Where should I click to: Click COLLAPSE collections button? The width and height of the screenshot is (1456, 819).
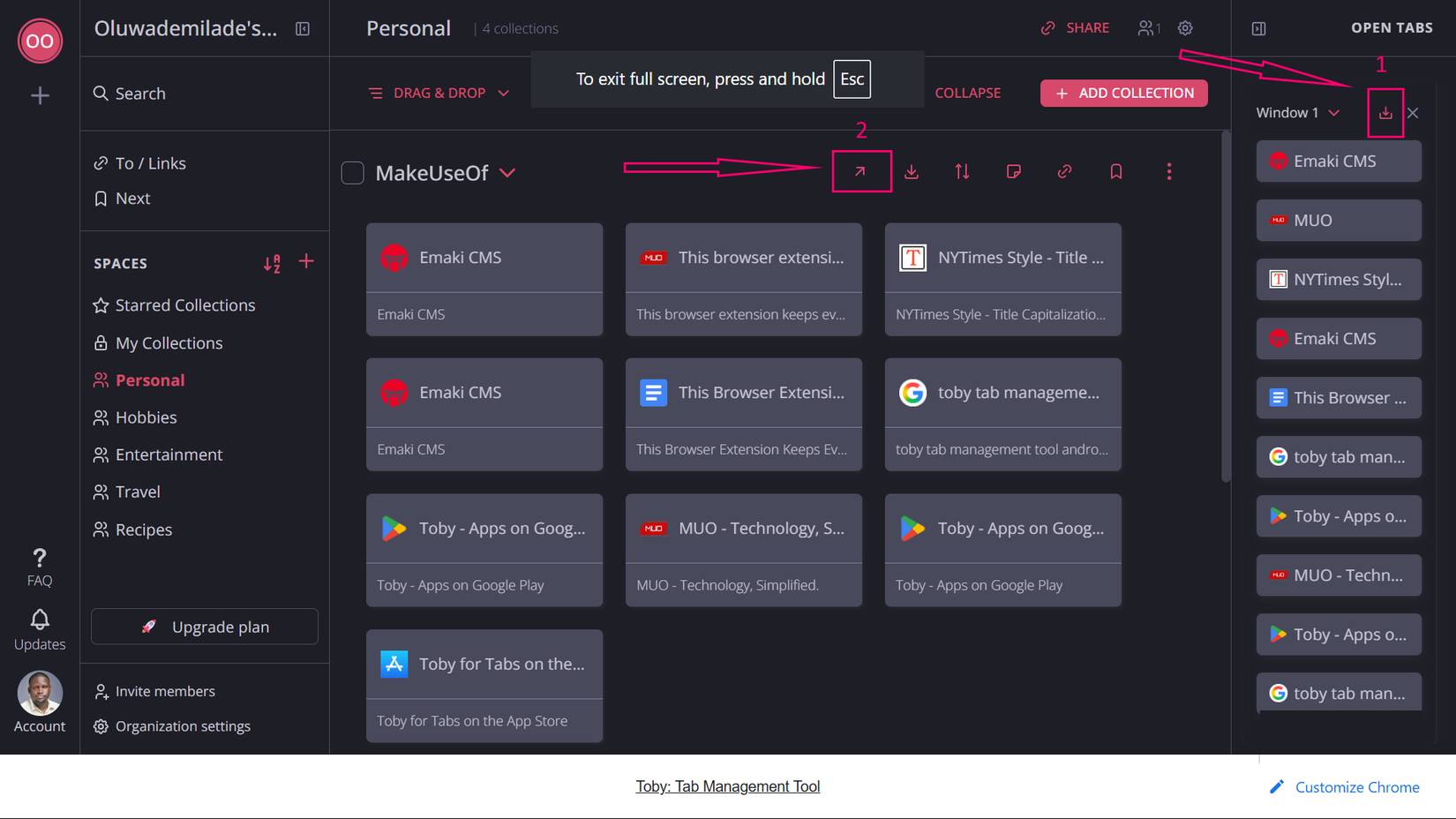tap(967, 93)
